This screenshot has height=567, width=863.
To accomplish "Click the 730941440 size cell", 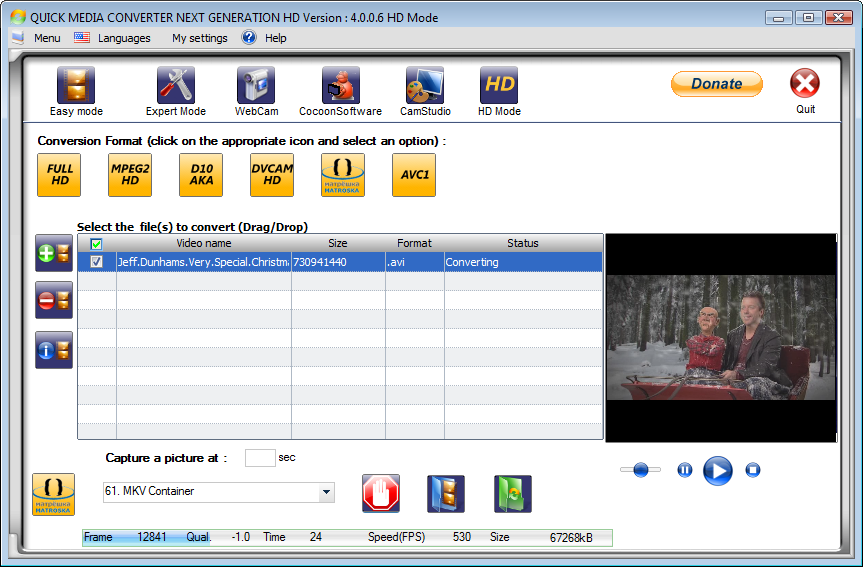I will pos(338,262).
